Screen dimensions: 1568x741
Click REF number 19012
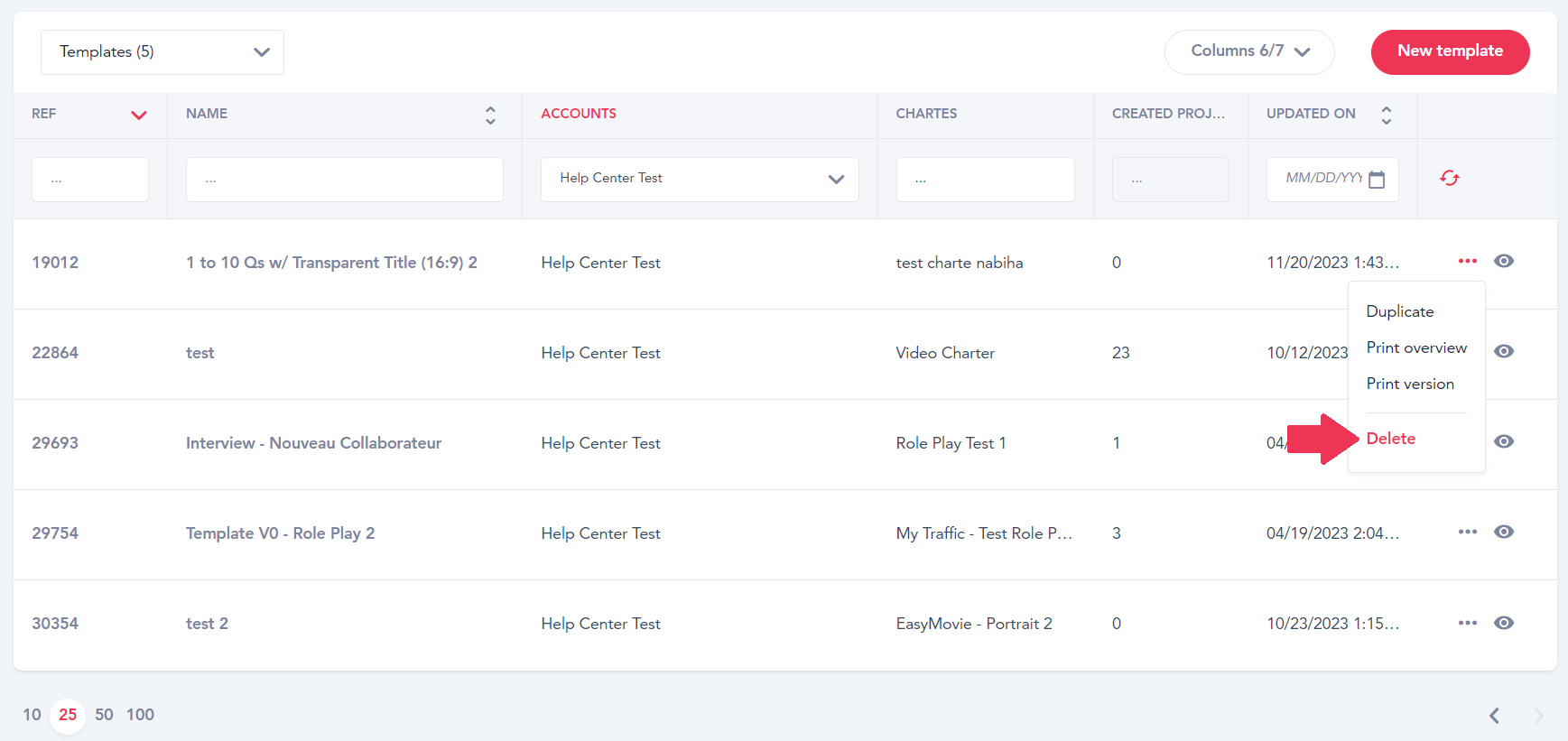[55, 263]
